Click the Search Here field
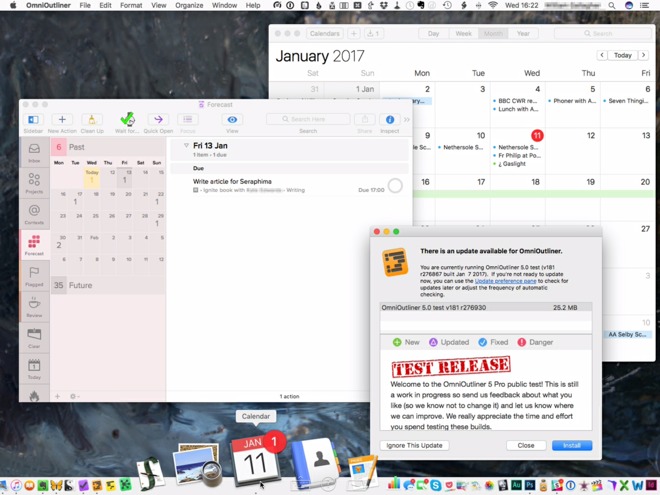This screenshot has height=495, width=660. click(308, 119)
